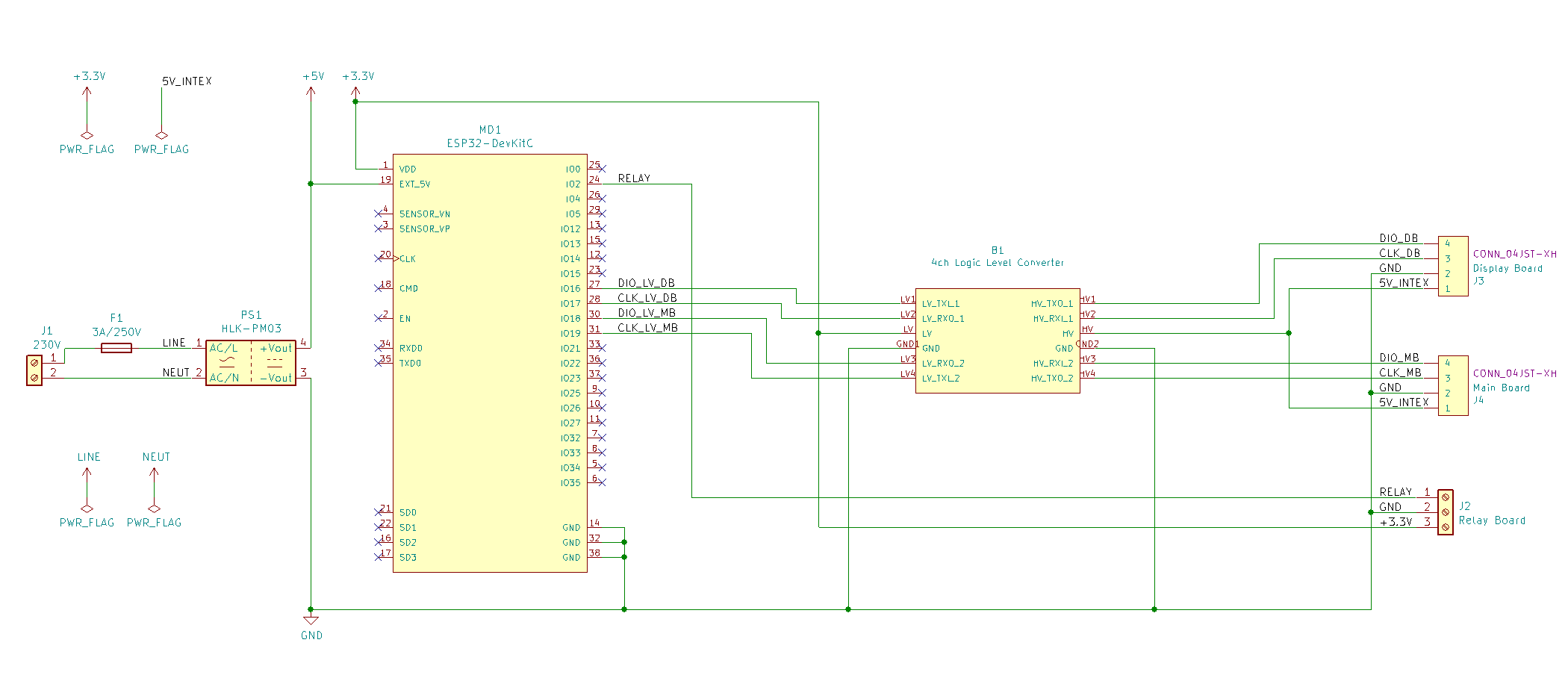This screenshot has height=678, width=1568.
Task: Click the PWR_FLAG diamond under 5V_INTEX
Action: pyautogui.click(x=161, y=135)
